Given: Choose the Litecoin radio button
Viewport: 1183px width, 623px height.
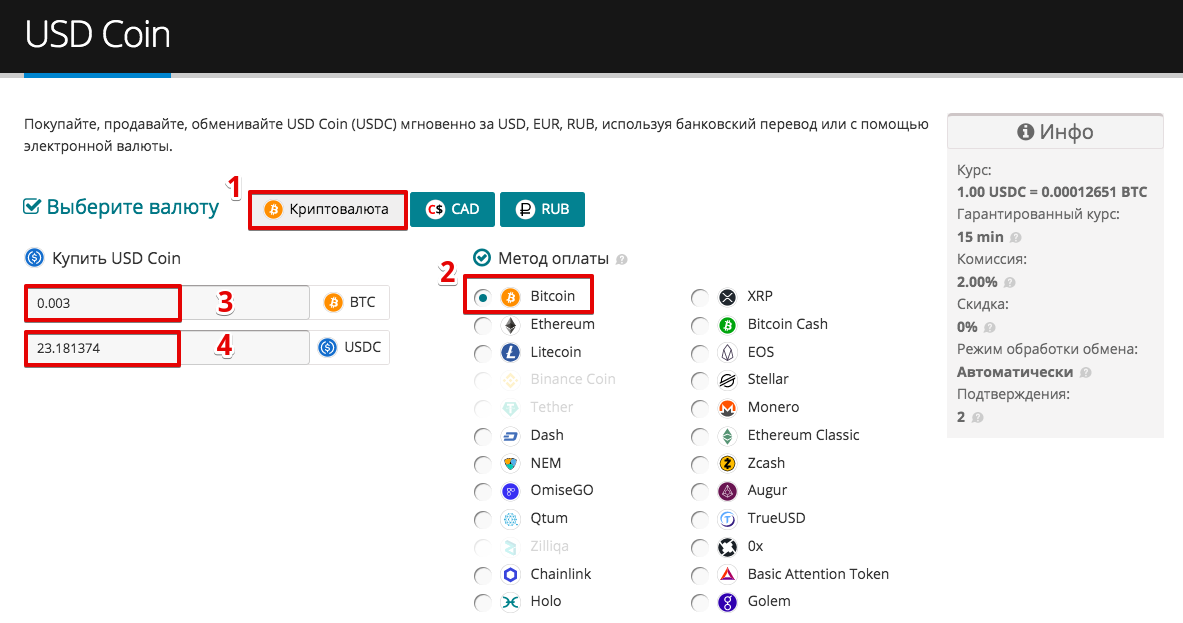Looking at the screenshot, I should [483, 353].
